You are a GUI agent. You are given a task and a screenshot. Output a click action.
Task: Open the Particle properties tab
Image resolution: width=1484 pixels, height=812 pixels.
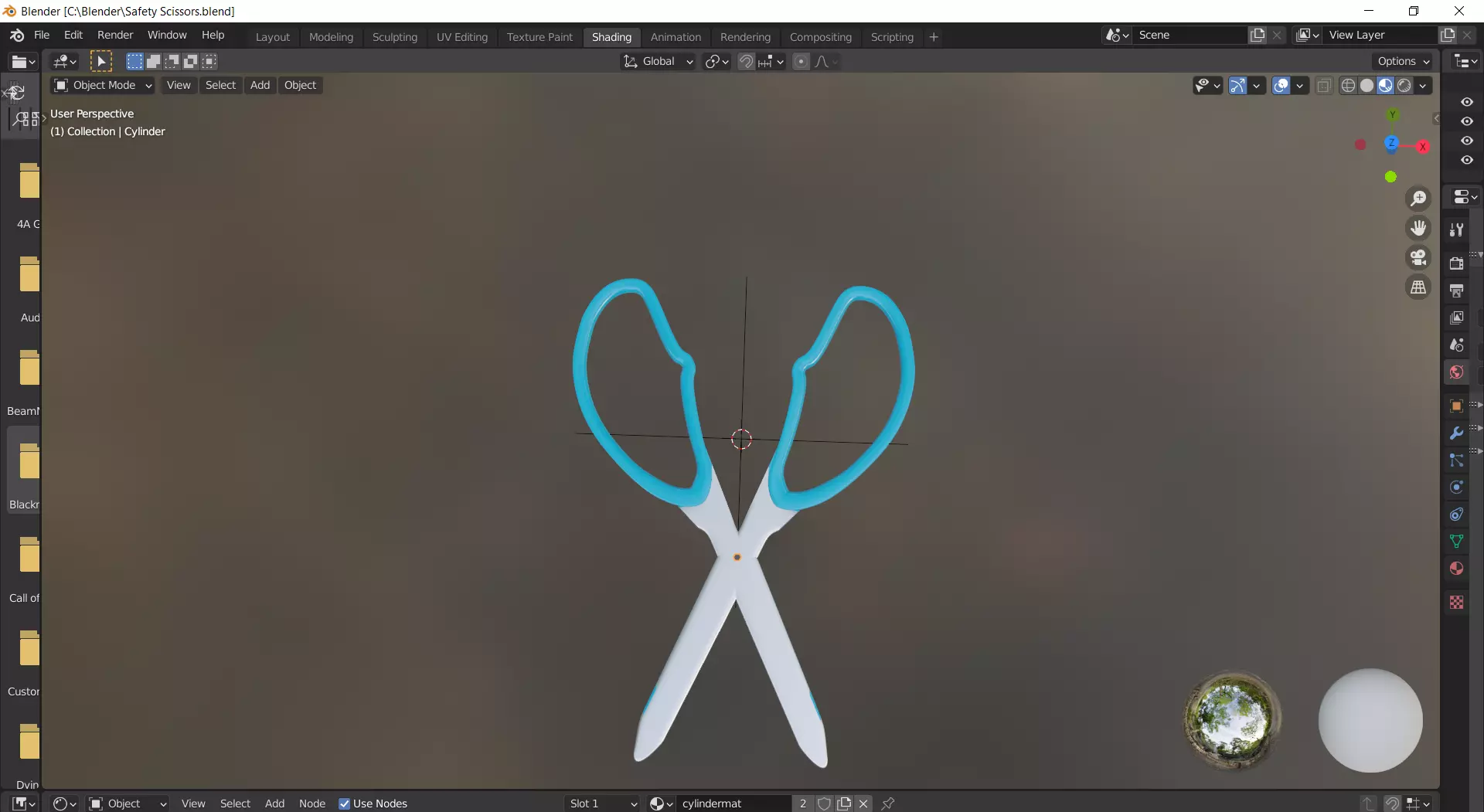pos(1457,460)
